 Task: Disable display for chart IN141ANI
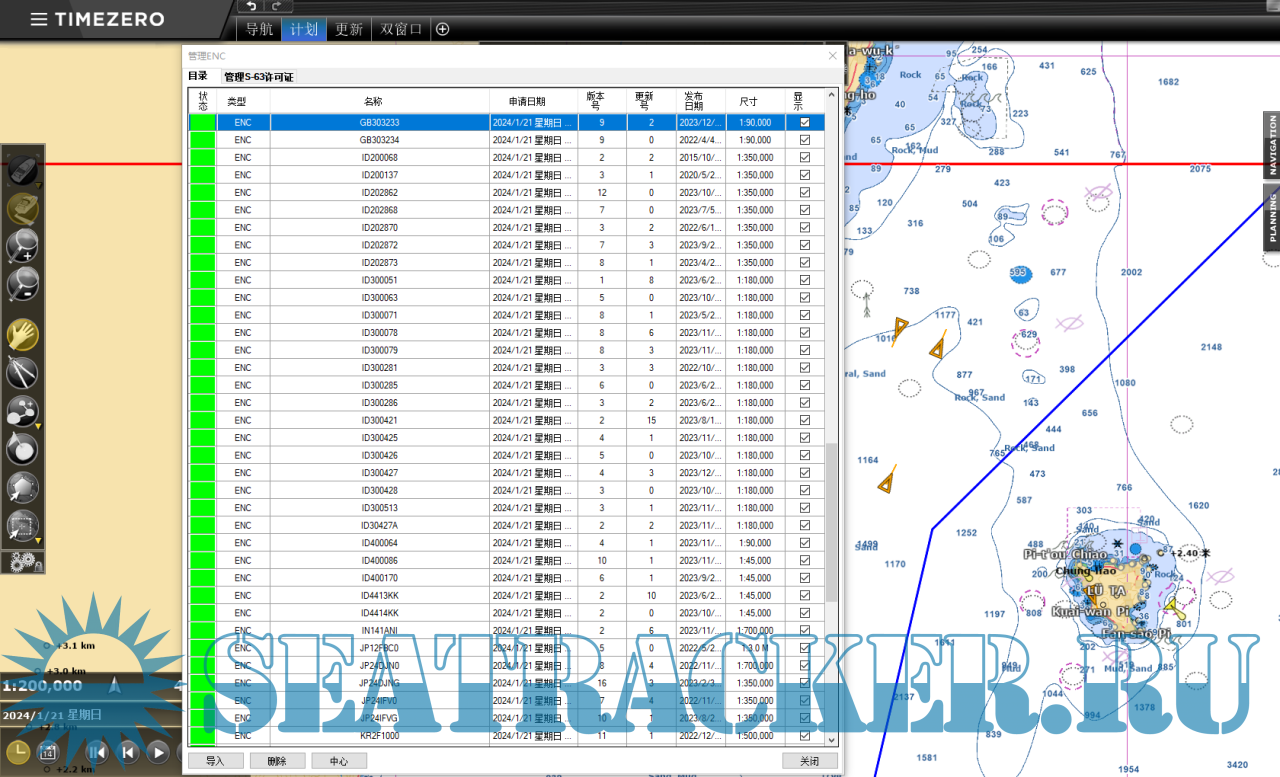[804, 630]
